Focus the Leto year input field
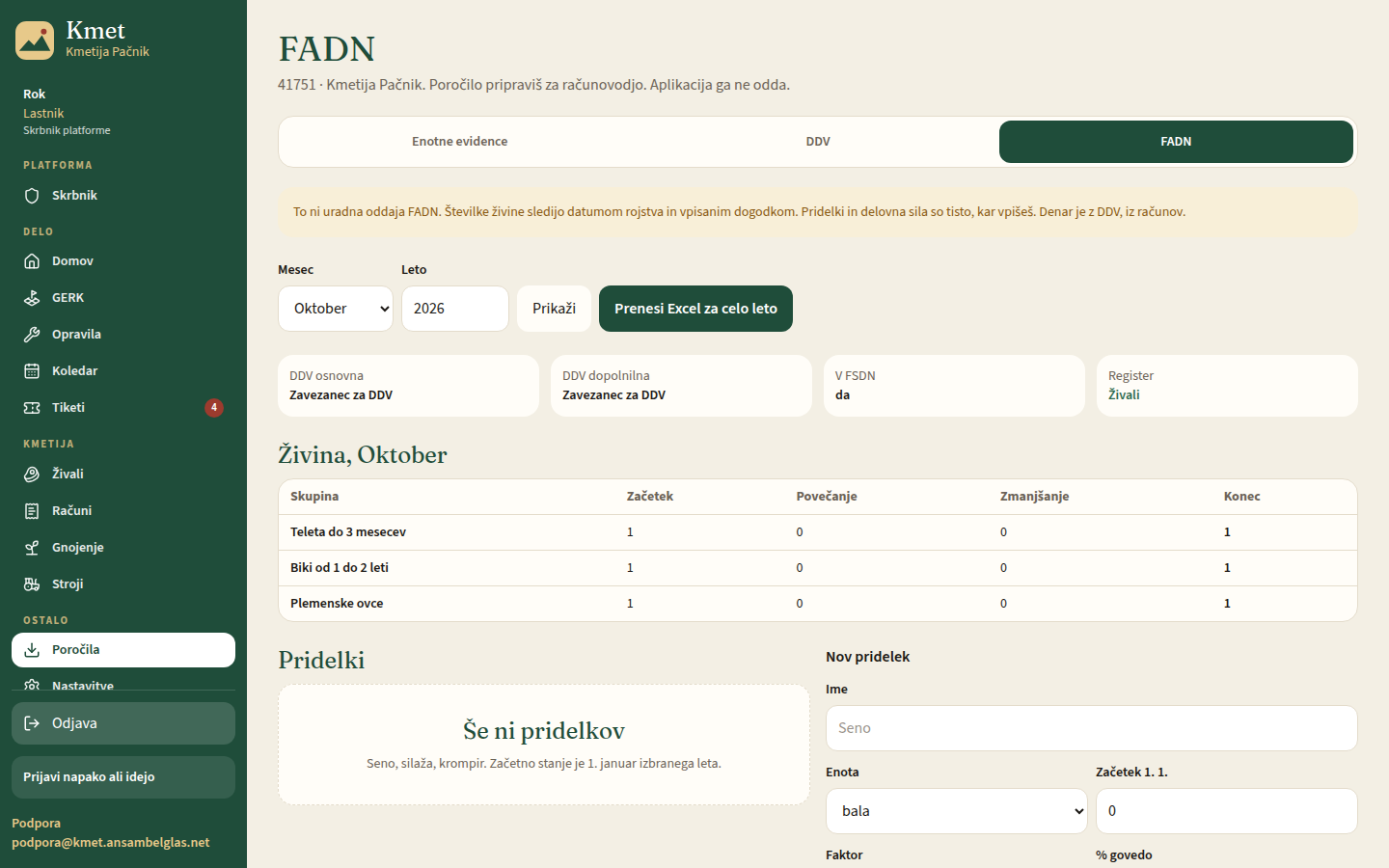Viewport: 1389px width, 868px height. (x=455, y=309)
